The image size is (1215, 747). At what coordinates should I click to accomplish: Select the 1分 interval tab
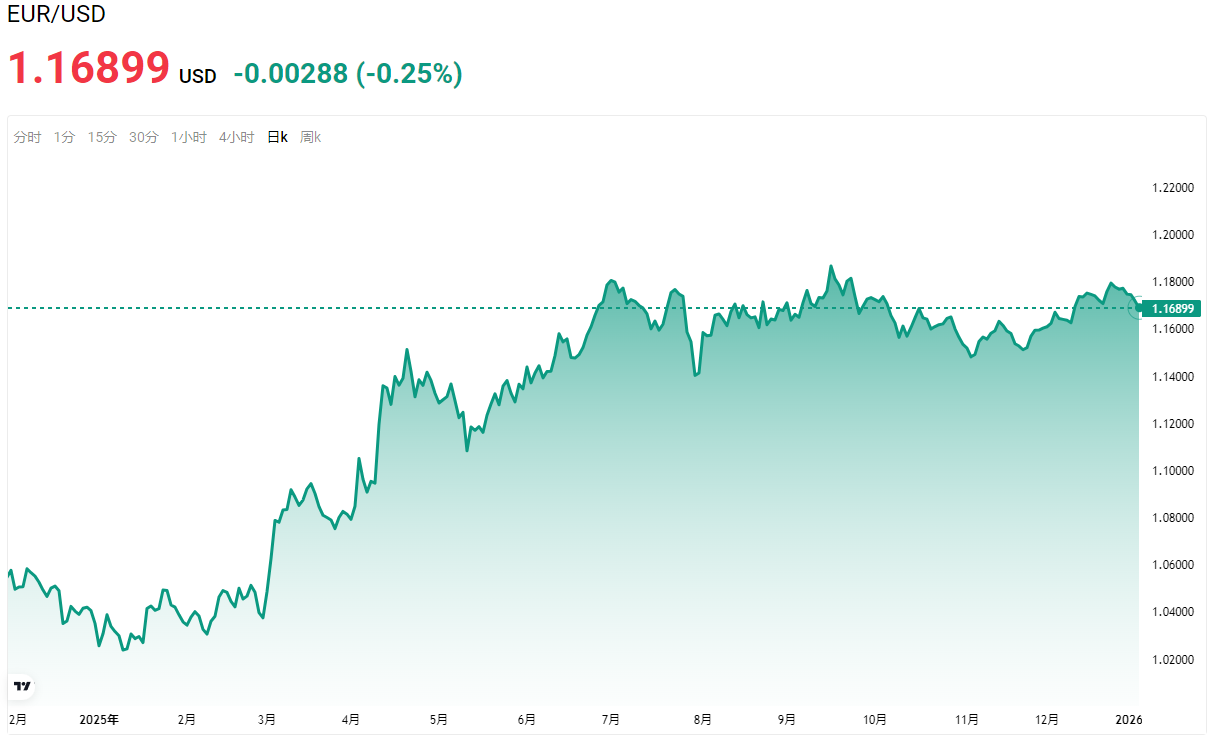click(64, 138)
